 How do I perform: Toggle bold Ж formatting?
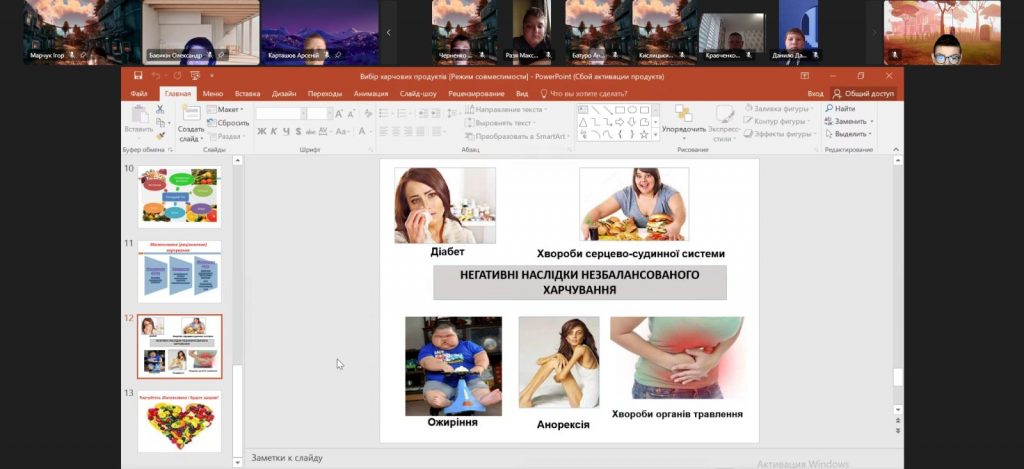click(x=261, y=131)
